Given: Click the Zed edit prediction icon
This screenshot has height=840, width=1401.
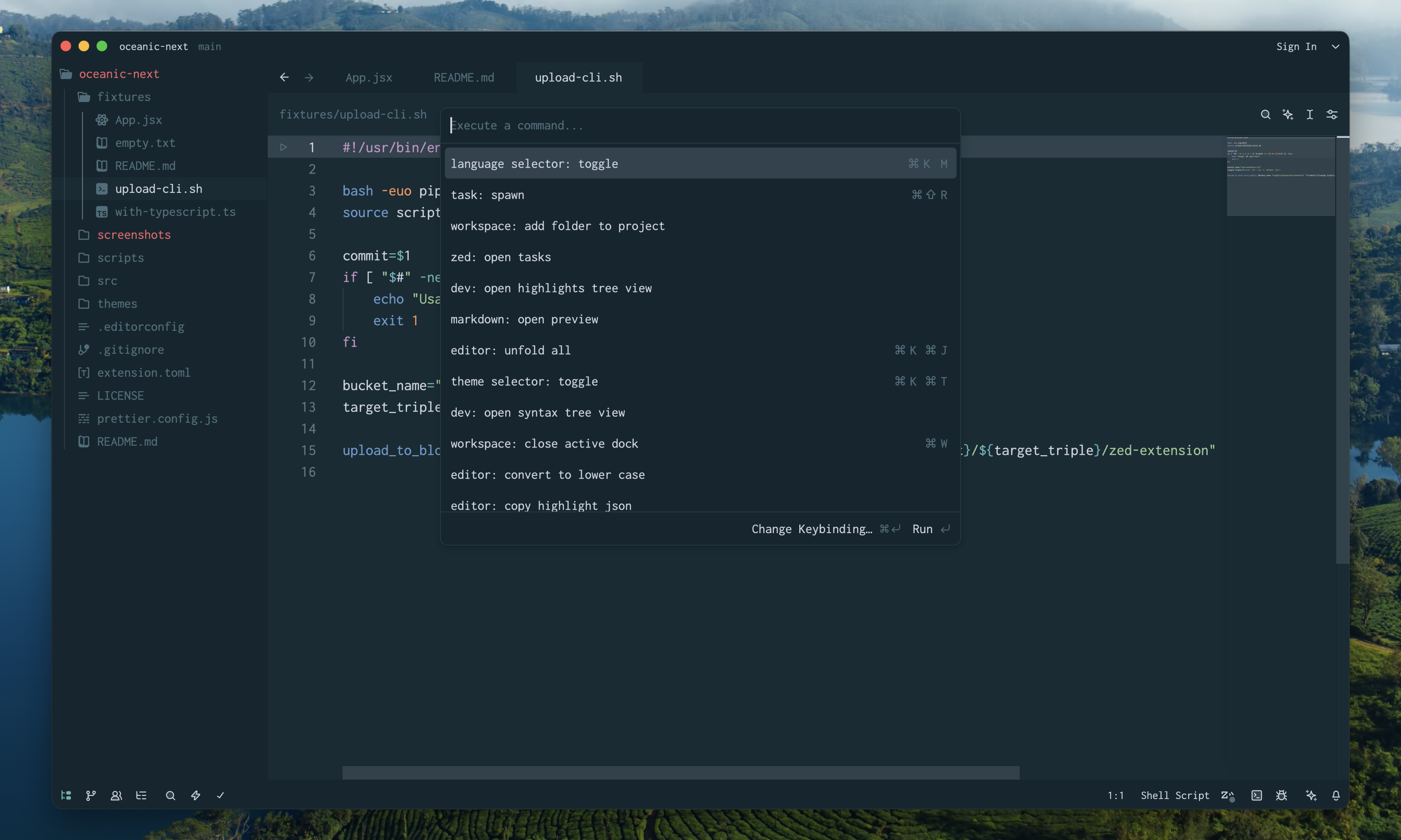Looking at the screenshot, I should [x=1227, y=795].
